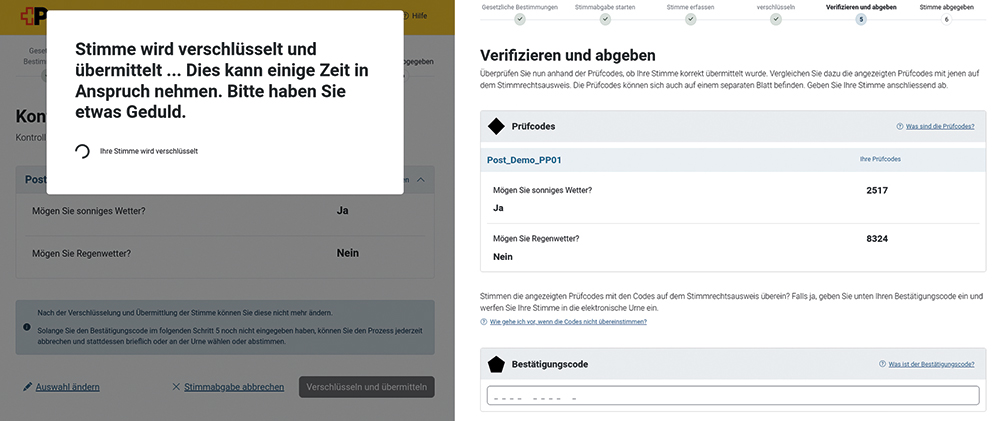Click the Swiss Post logo
The width and height of the screenshot is (1000, 421).
pos(33,15)
